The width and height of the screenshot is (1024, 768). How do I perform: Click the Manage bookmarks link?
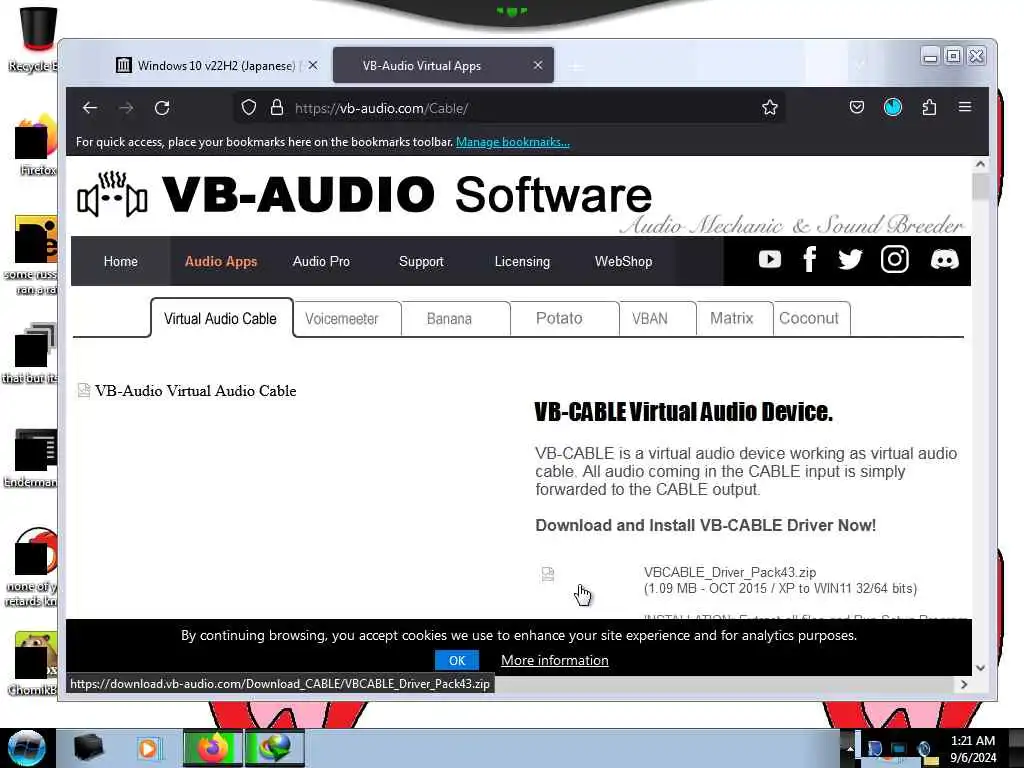pyautogui.click(x=513, y=142)
